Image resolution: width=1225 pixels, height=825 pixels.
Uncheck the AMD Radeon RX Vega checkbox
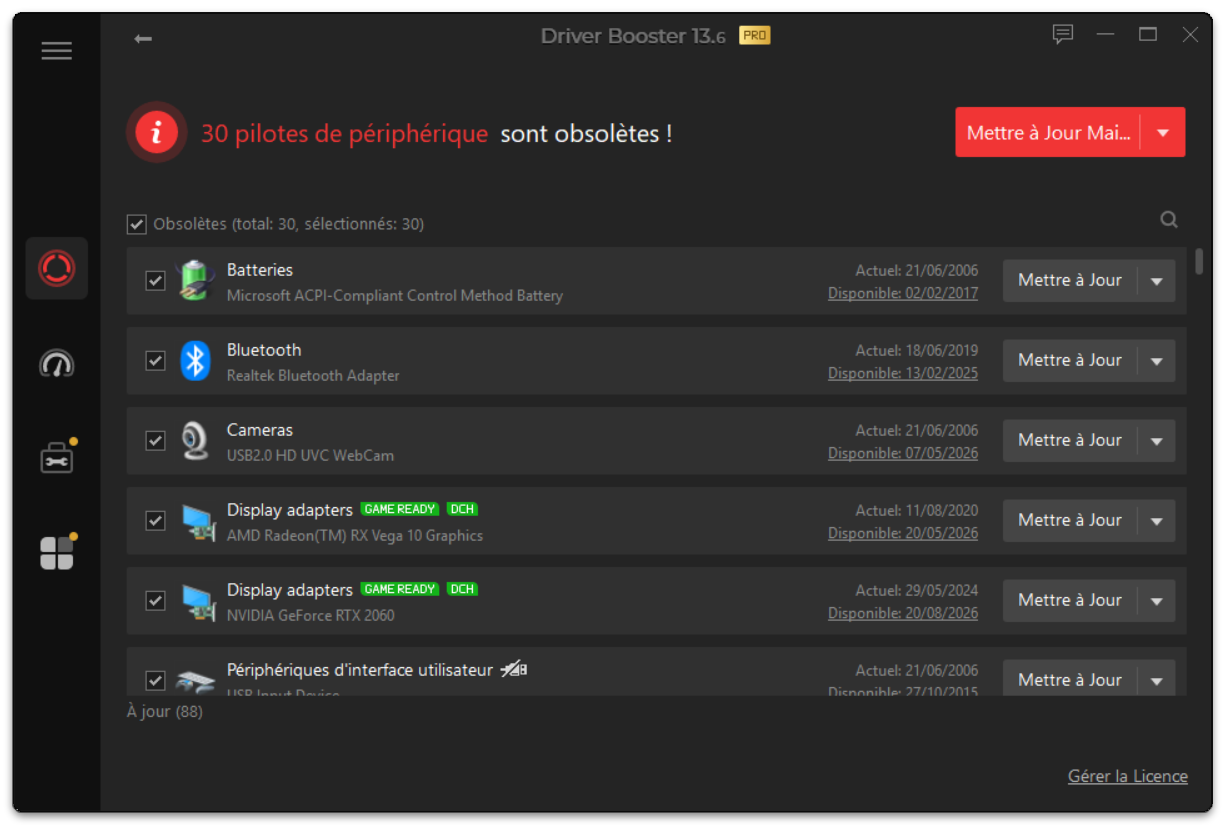(155, 521)
